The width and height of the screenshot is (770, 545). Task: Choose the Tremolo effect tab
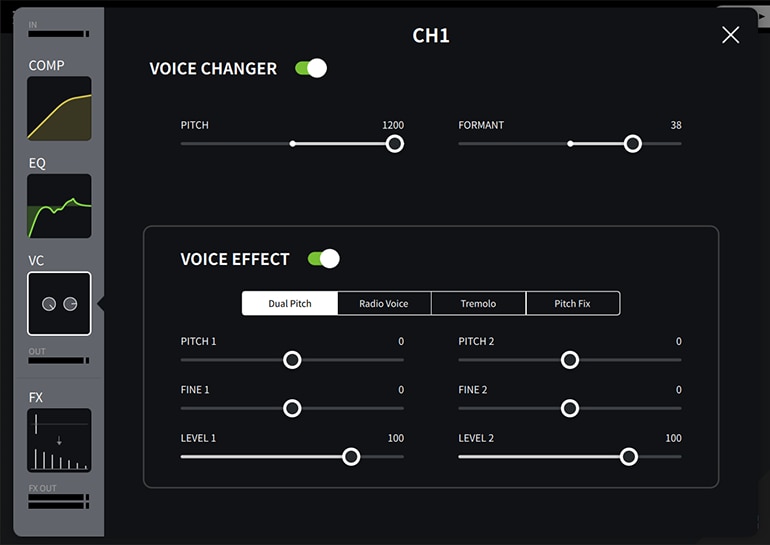point(478,303)
